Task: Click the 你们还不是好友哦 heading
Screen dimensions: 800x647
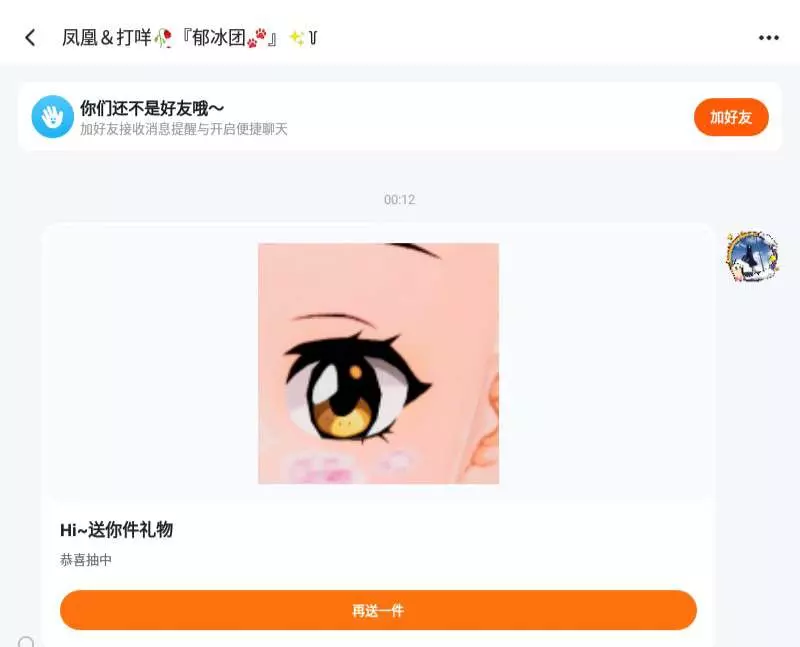Action: 152,108
